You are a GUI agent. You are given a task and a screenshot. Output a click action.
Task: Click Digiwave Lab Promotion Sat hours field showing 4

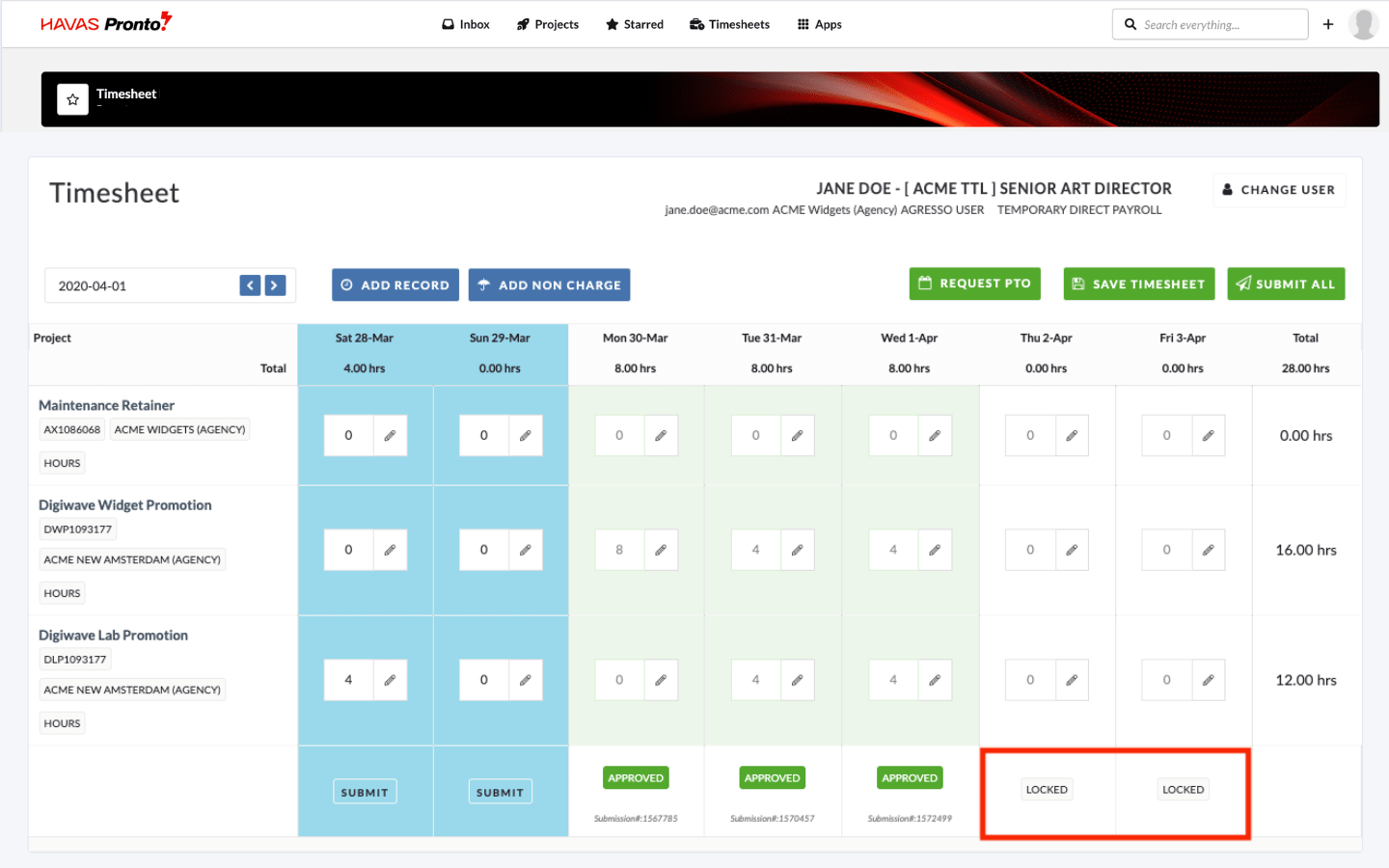pyautogui.click(x=348, y=680)
